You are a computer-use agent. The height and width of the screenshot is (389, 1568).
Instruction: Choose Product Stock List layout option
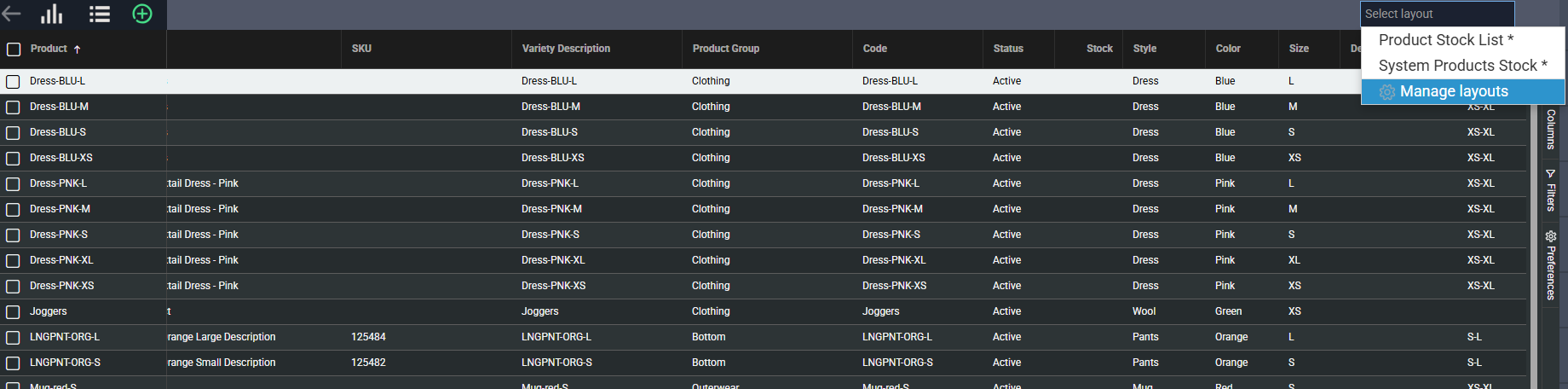[x=1445, y=40]
